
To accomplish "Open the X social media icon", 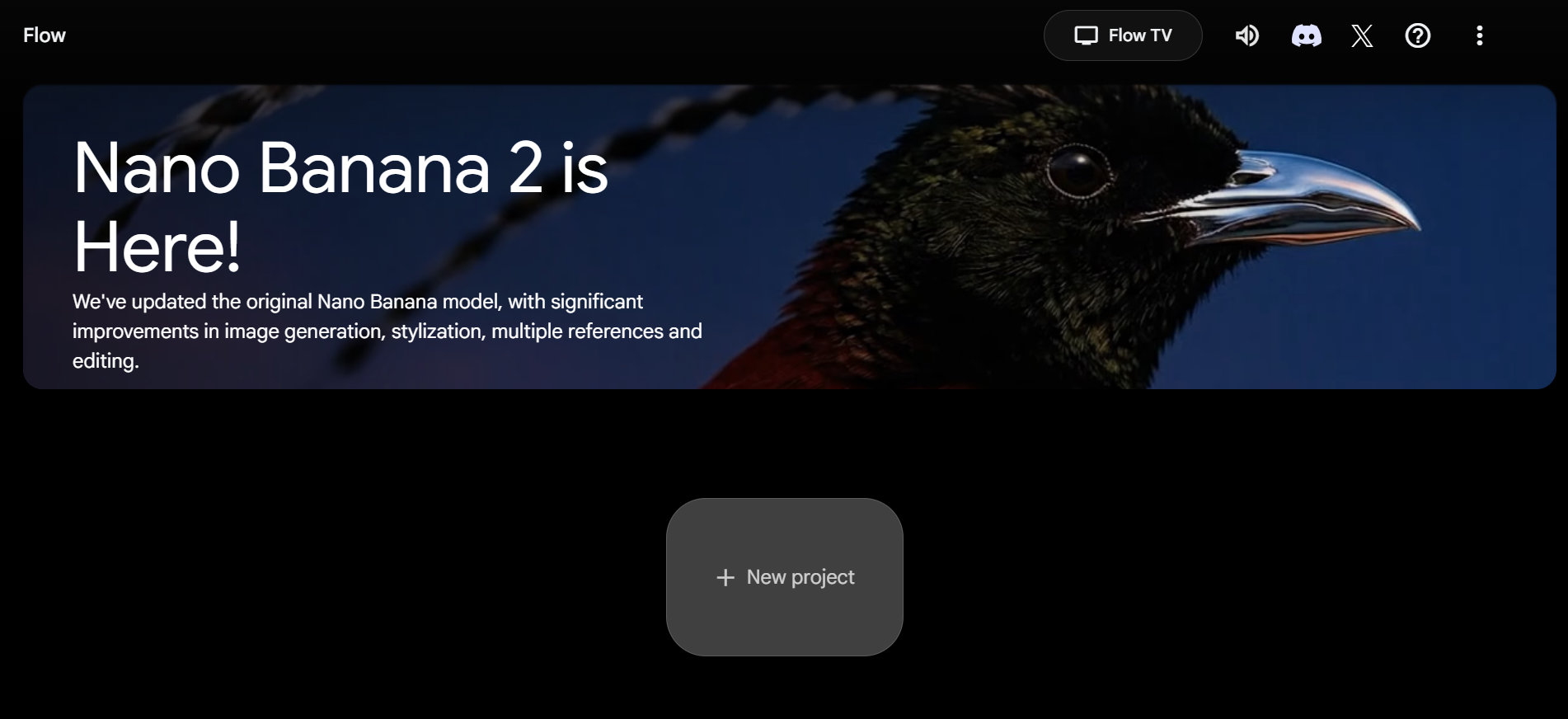I will [1362, 35].
